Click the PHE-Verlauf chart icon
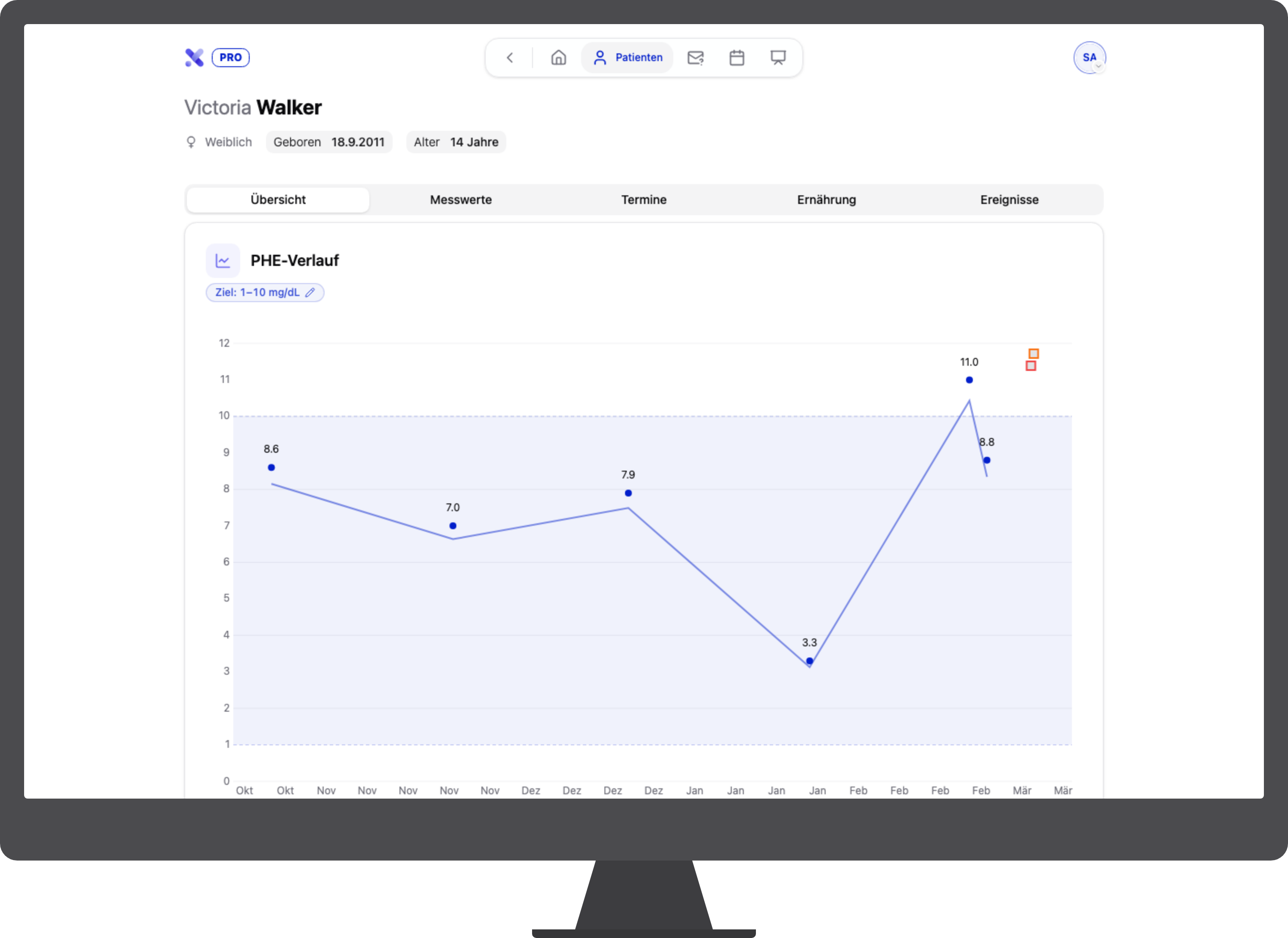 [x=223, y=261]
